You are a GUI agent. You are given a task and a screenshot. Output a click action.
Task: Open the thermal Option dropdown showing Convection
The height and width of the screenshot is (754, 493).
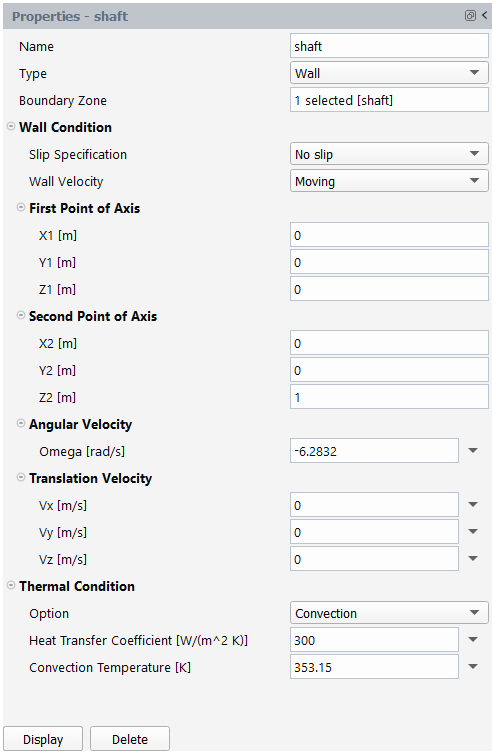[389, 613]
